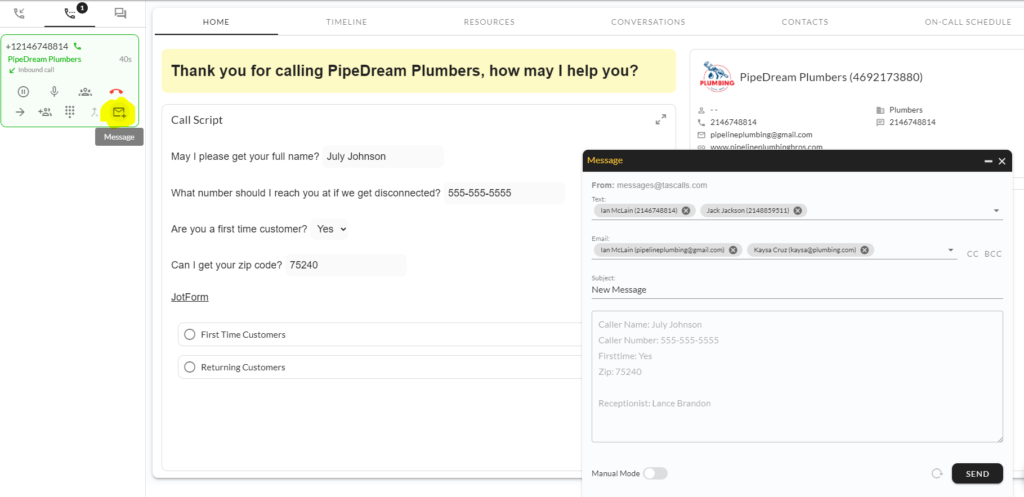Viewport: 1024px width, 497px height.
Task: Open the active calls tab with badge
Action: [71, 12]
